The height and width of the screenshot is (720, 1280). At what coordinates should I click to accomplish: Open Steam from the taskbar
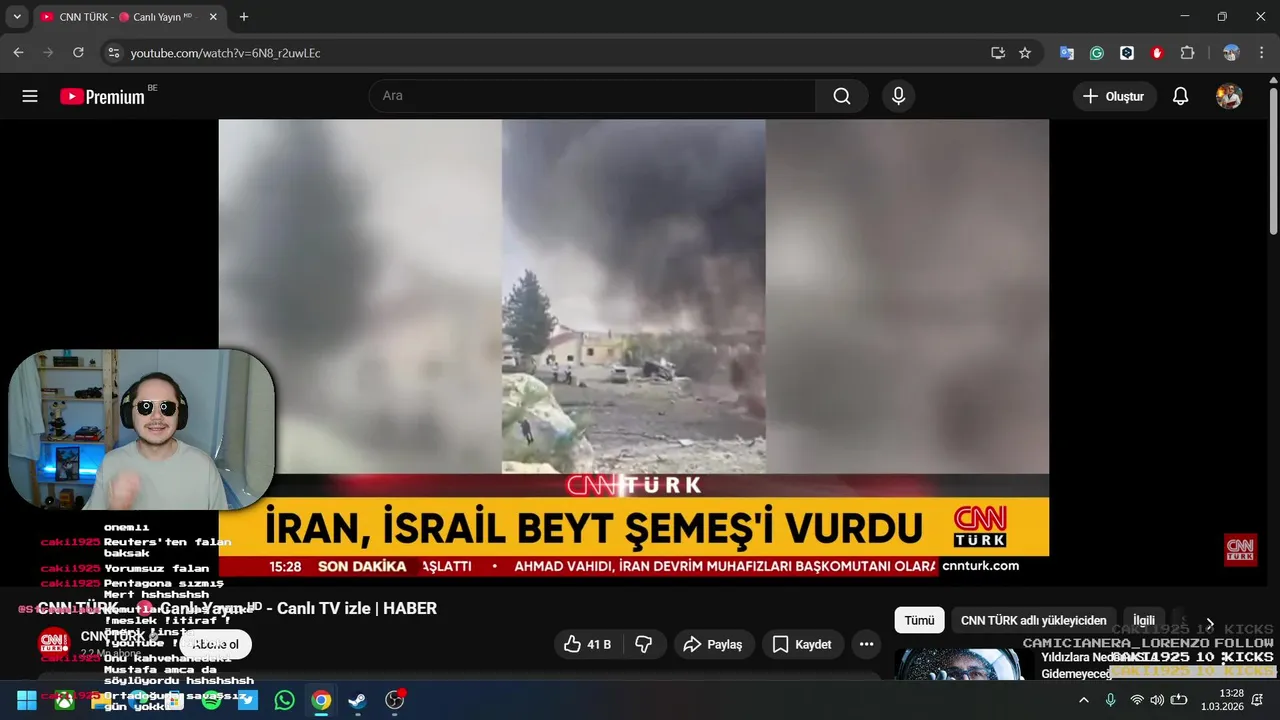click(x=357, y=700)
